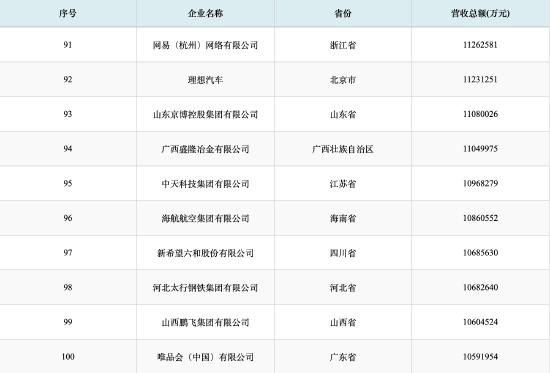Select revenue value 11262581
Viewport: 550px width, 373px height.
480,45
